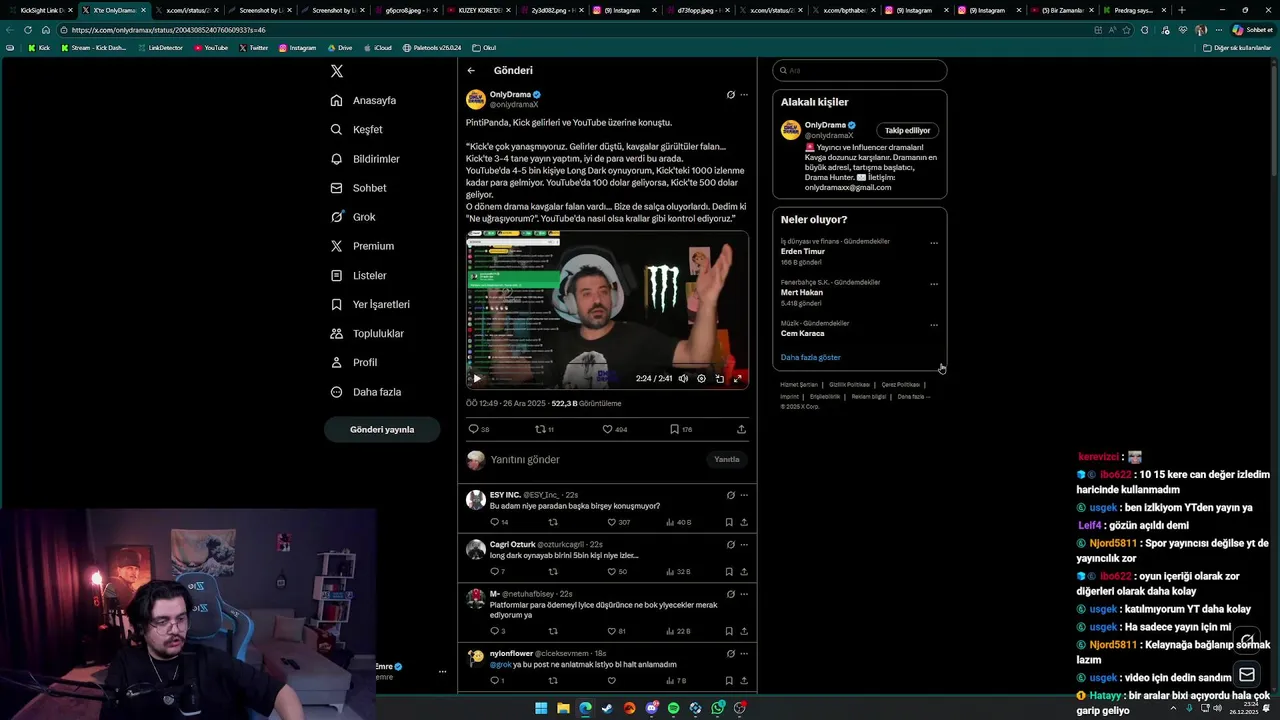Open more options on OnlyDrama post
1280x720 pixels.
tap(744, 95)
